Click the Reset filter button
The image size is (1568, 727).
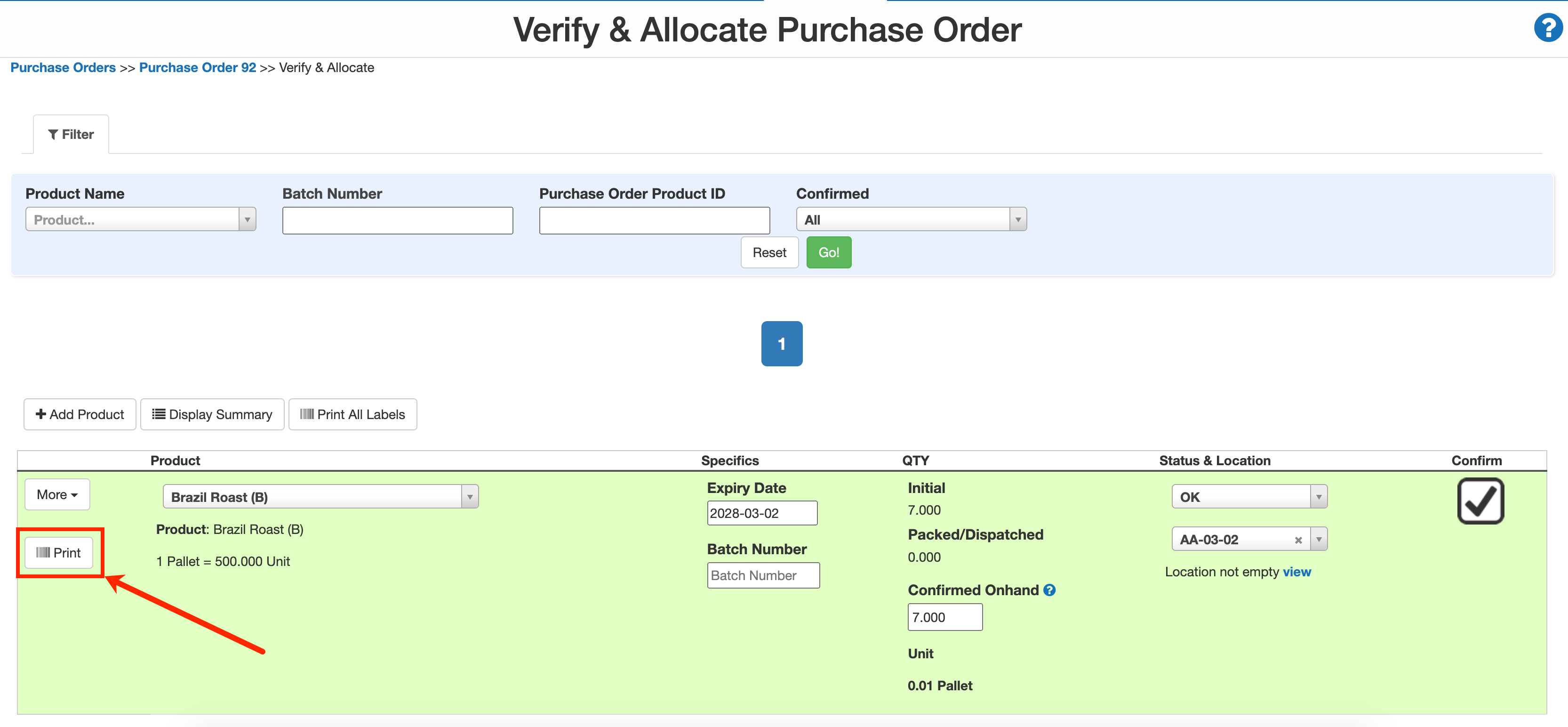(x=769, y=253)
